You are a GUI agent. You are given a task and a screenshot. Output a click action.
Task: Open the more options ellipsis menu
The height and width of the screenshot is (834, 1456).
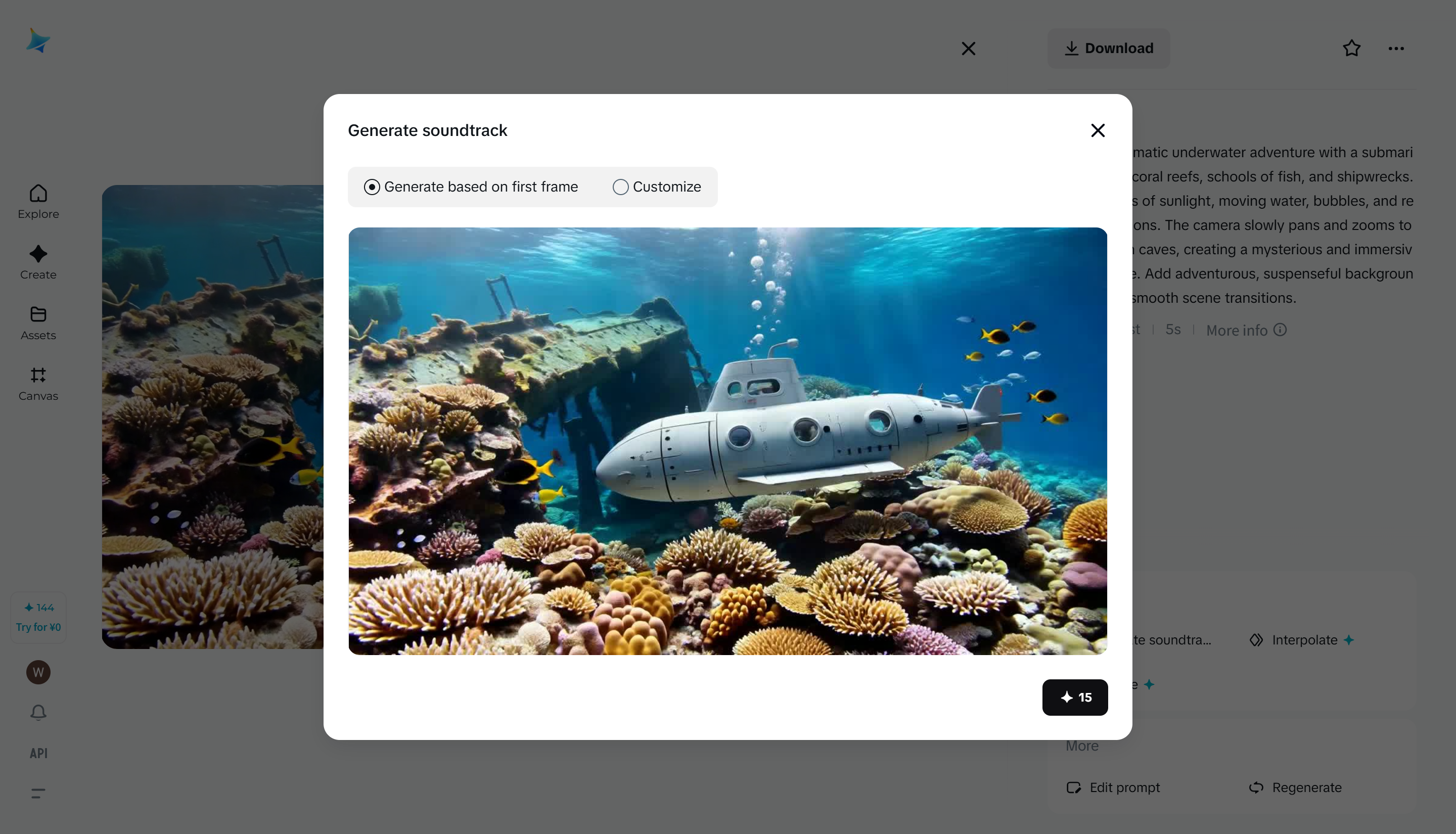pos(1396,48)
